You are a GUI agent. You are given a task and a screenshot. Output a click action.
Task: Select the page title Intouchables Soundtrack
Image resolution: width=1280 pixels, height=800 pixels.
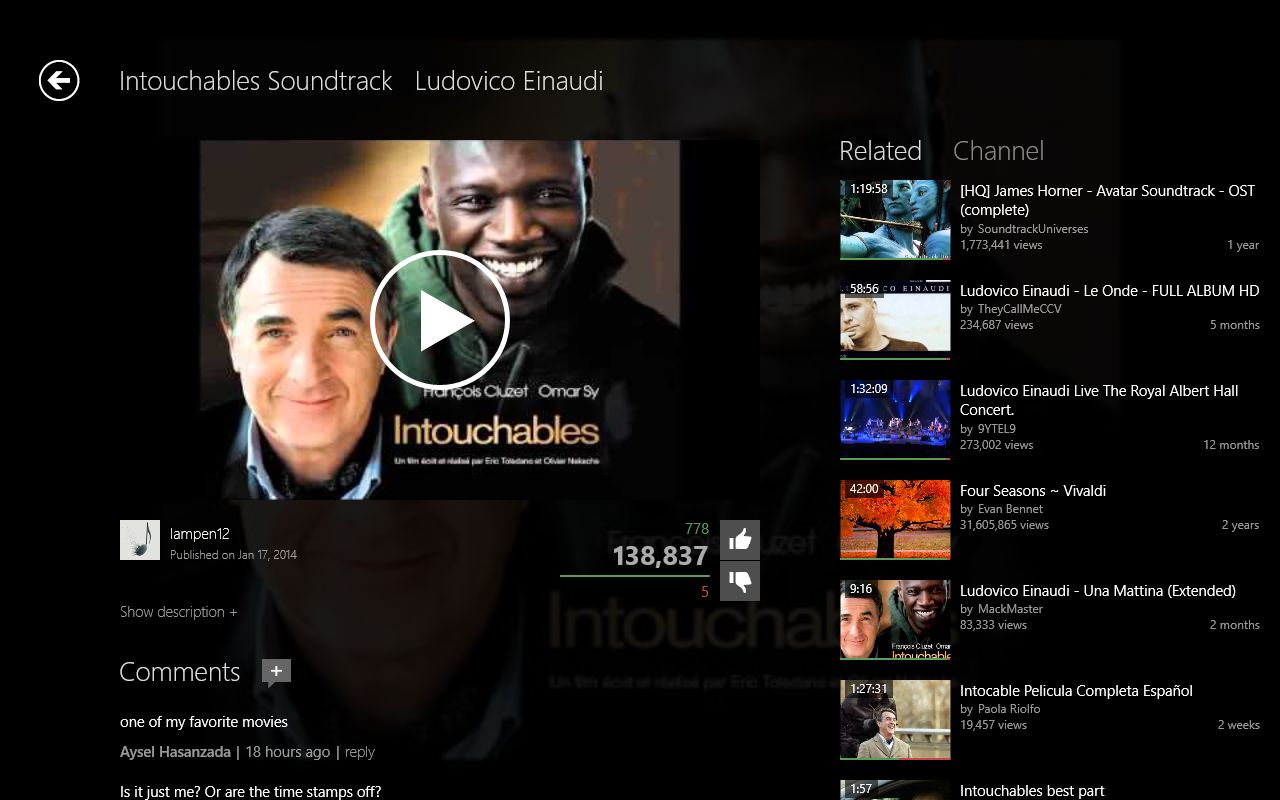(255, 81)
